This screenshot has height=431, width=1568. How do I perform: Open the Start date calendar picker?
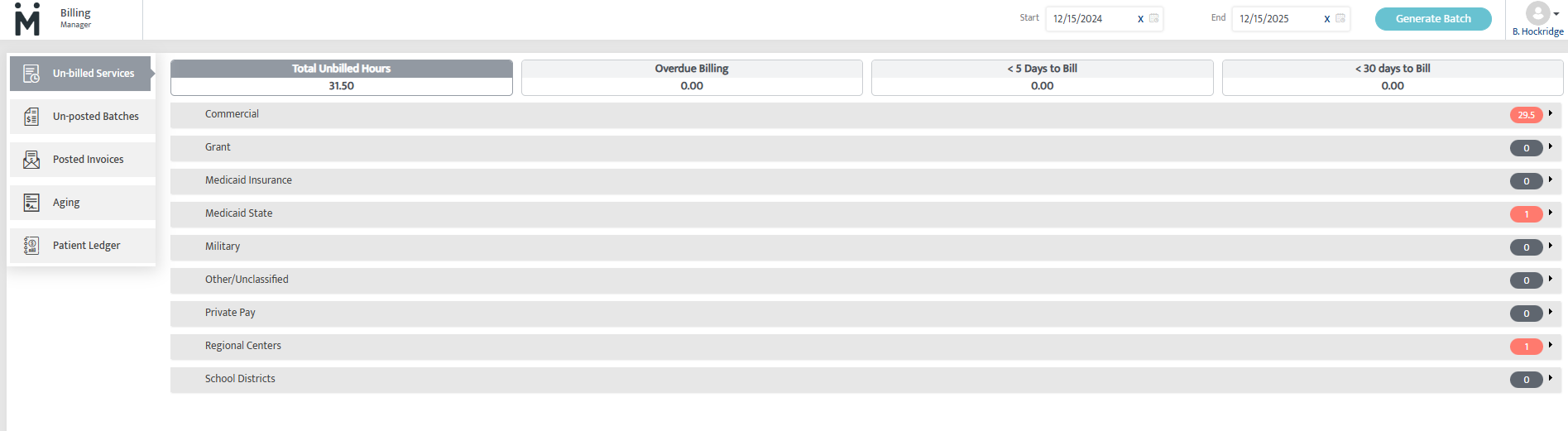click(1154, 18)
